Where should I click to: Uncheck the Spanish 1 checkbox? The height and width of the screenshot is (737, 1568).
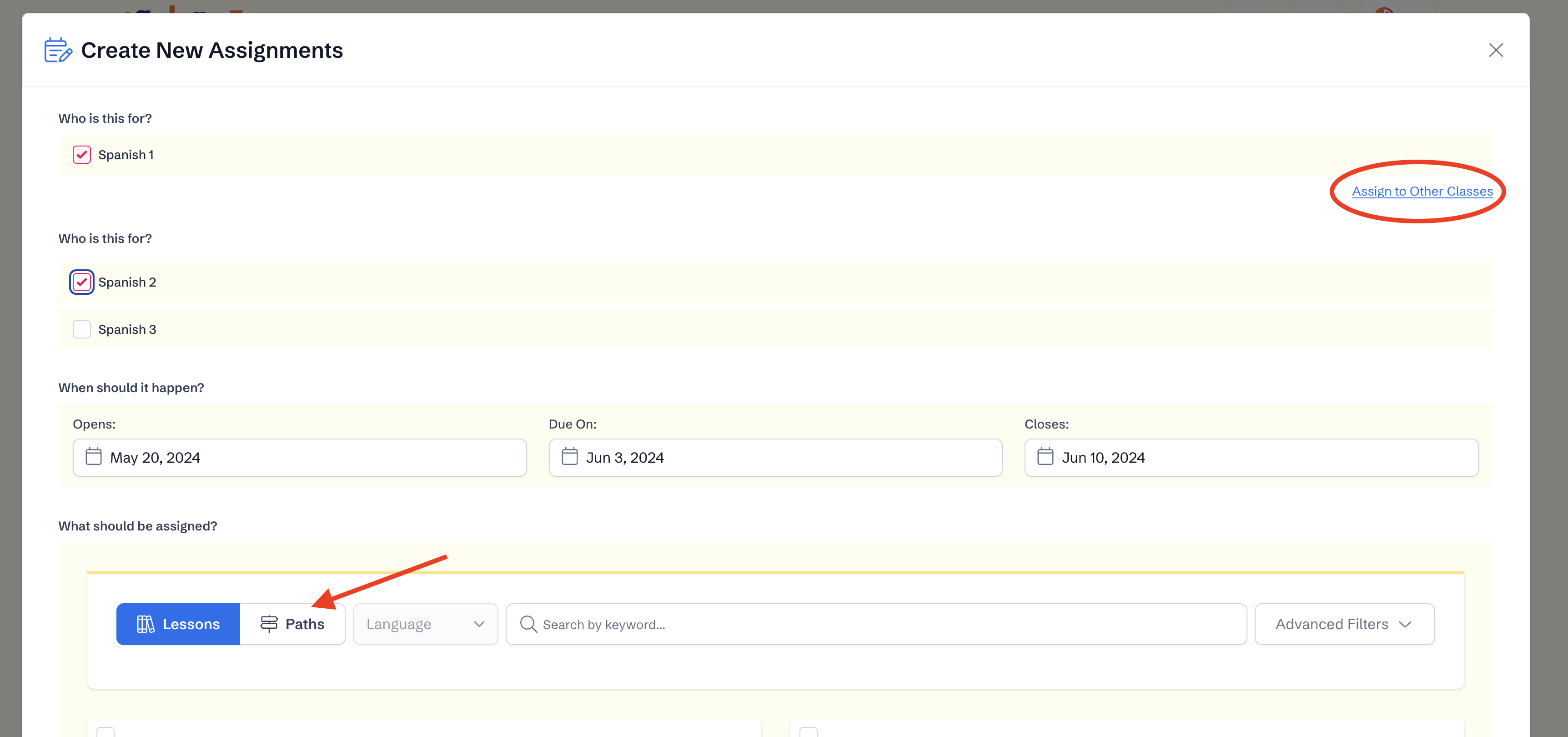tap(81, 155)
